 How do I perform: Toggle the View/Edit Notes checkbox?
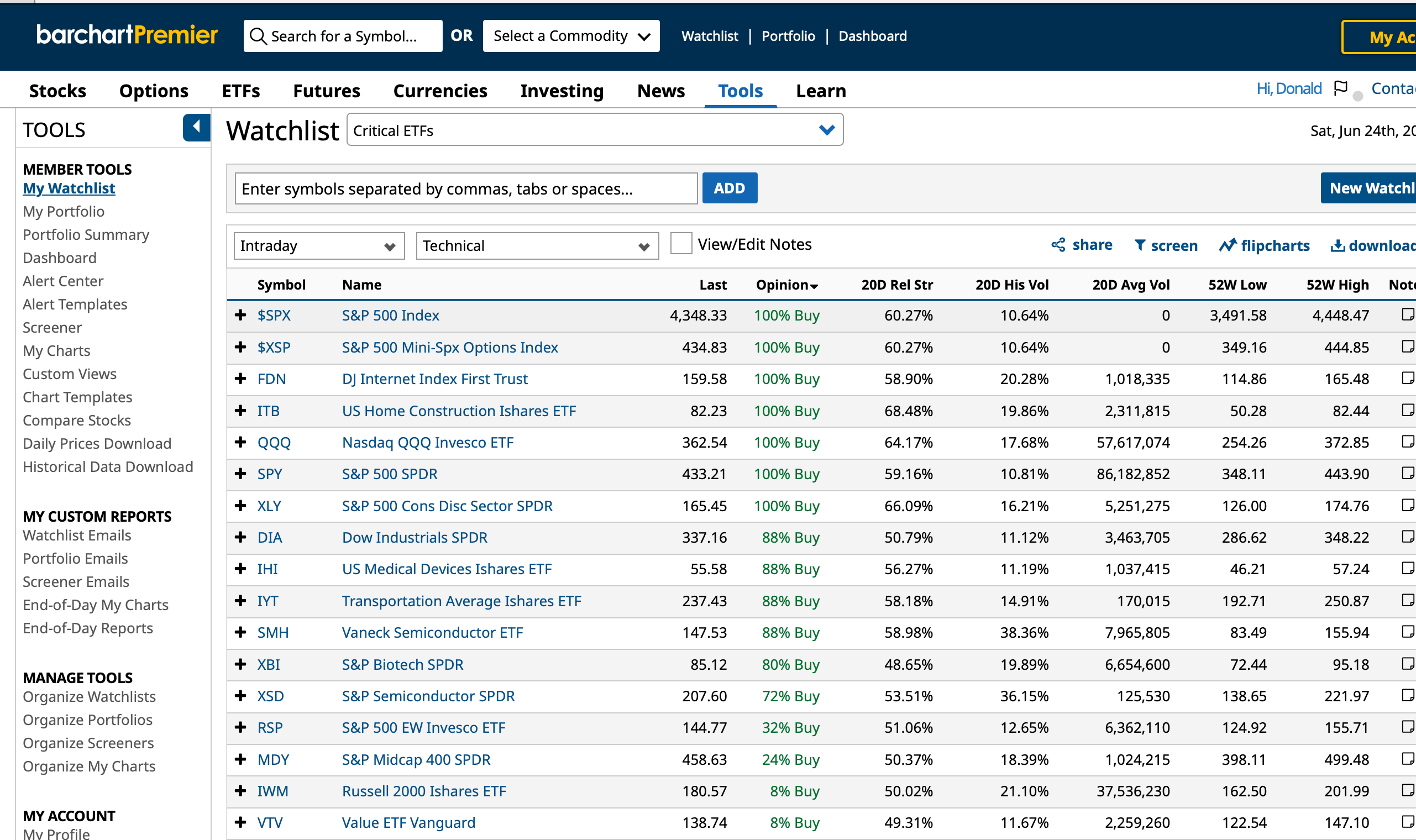681,244
